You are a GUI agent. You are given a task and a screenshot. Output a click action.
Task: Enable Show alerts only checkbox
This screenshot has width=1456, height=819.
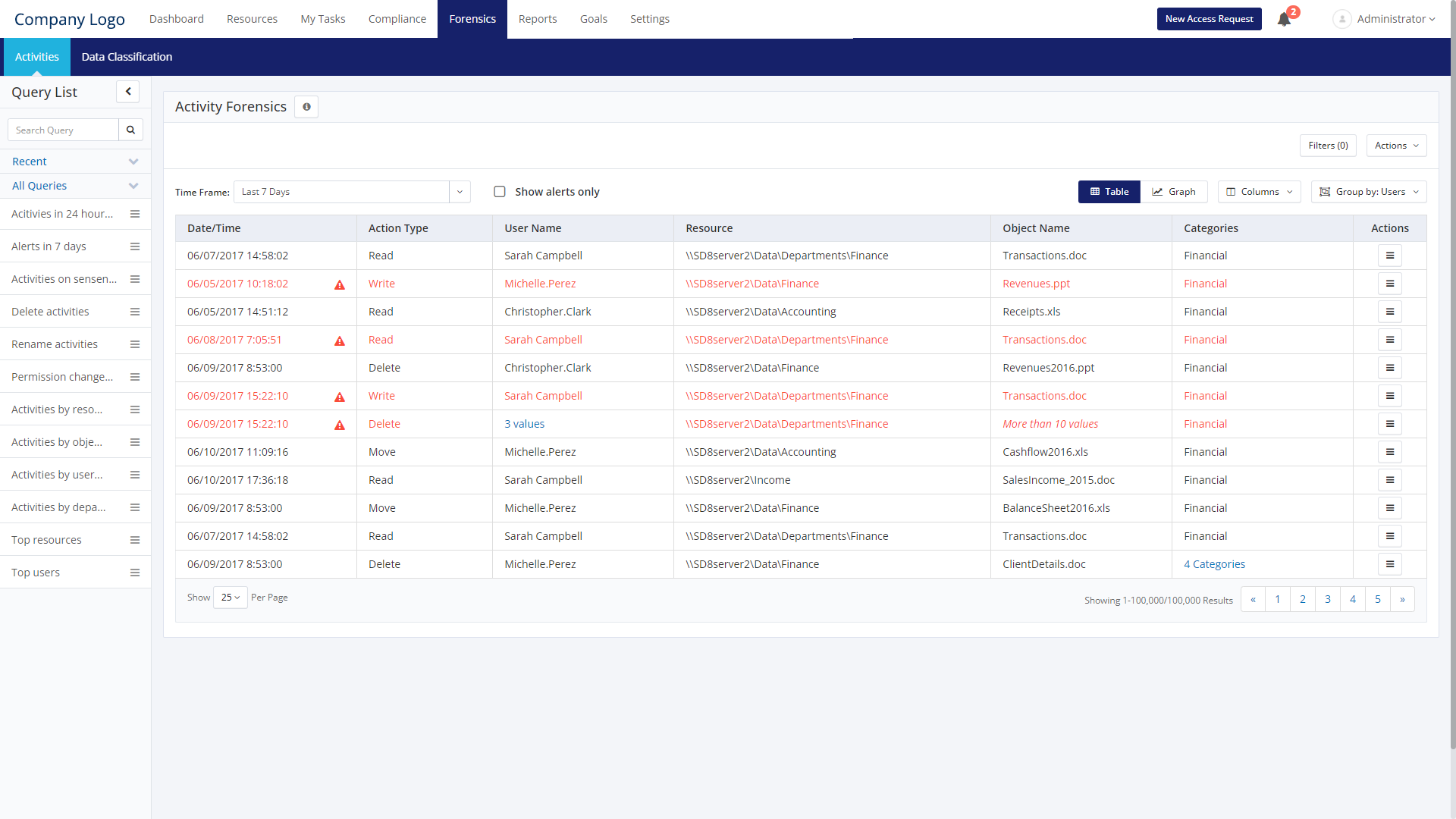(500, 192)
